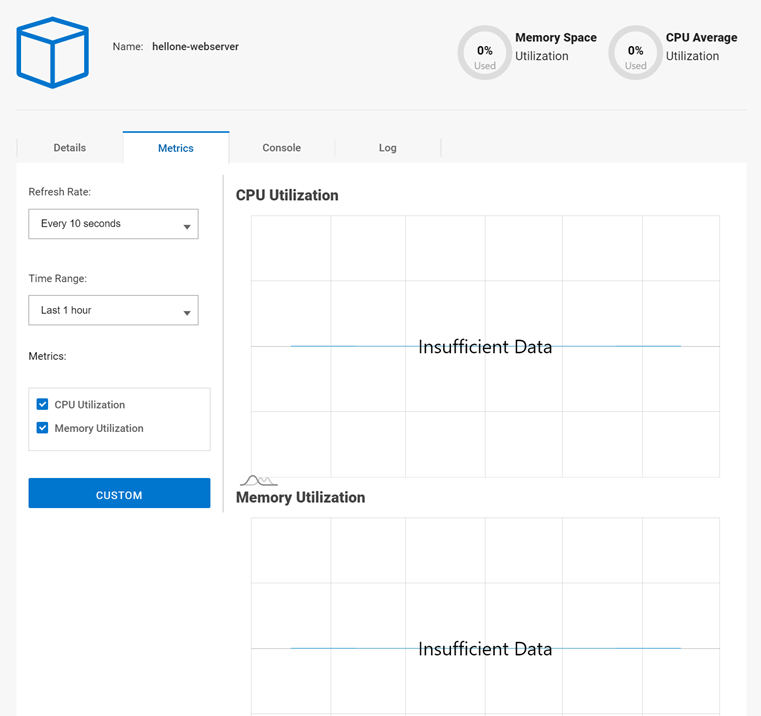
Task: Uncheck the CPU Utilization checkbox
Action: click(x=42, y=404)
